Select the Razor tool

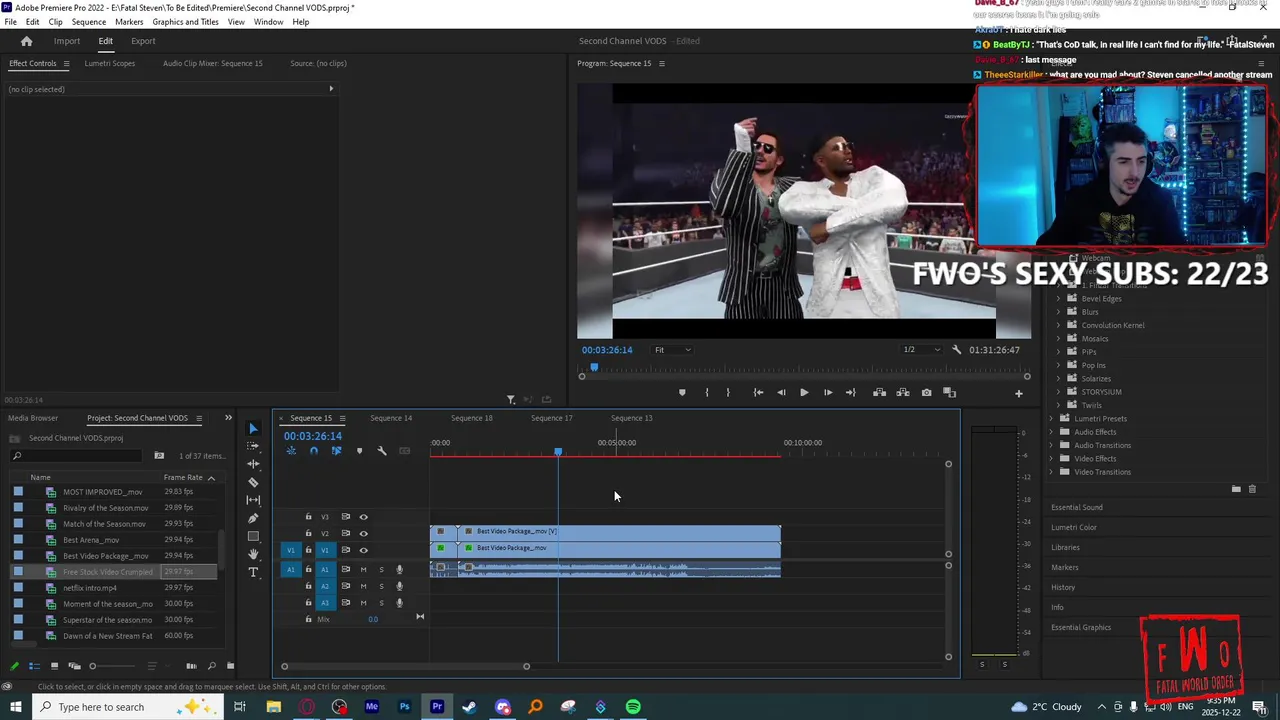(x=253, y=482)
